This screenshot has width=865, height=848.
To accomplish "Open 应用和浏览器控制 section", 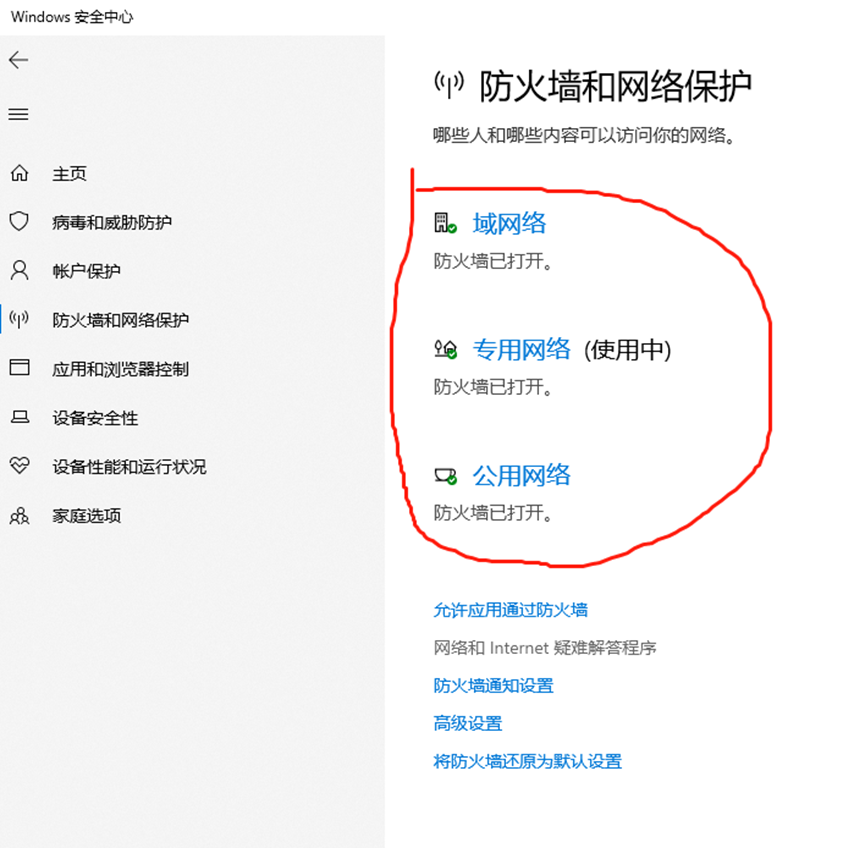I will pos(121,369).
